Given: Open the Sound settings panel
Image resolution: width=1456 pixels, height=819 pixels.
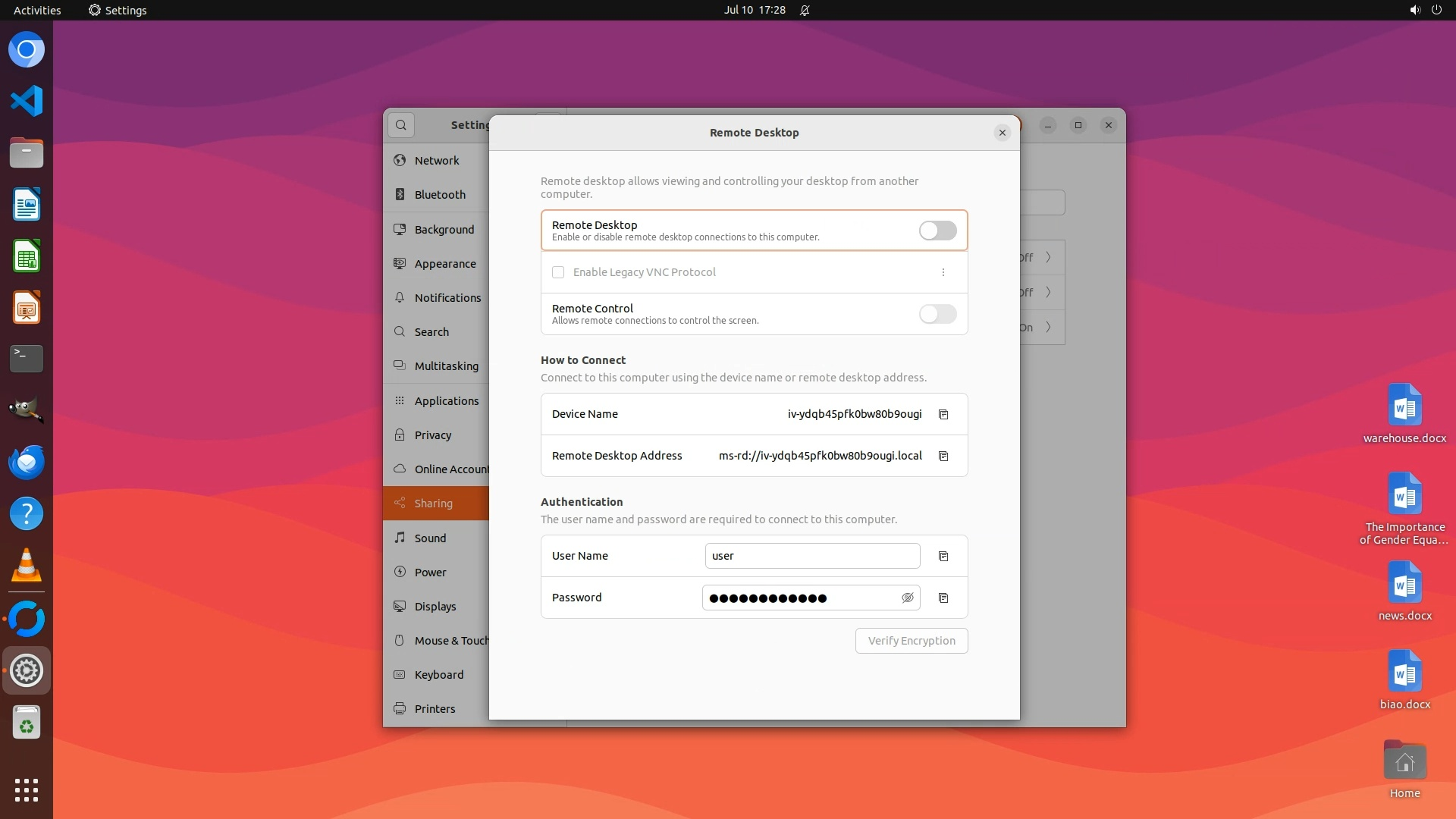Looking at the screenshot, I should pos(430,538).
